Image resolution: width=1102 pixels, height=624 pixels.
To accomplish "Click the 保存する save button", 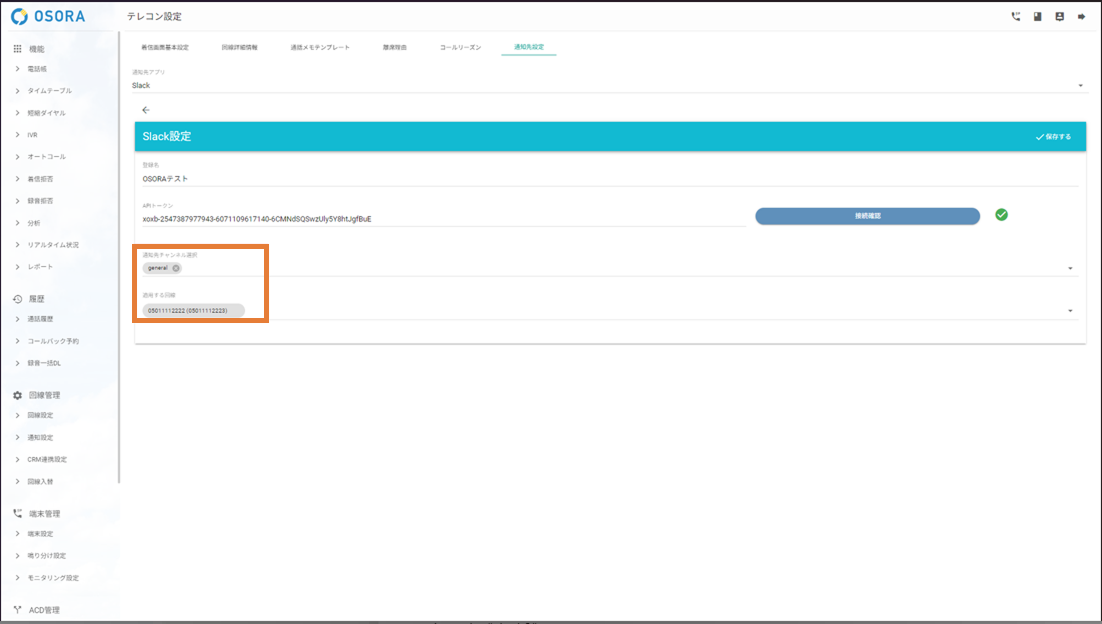I will [1053, 137].
